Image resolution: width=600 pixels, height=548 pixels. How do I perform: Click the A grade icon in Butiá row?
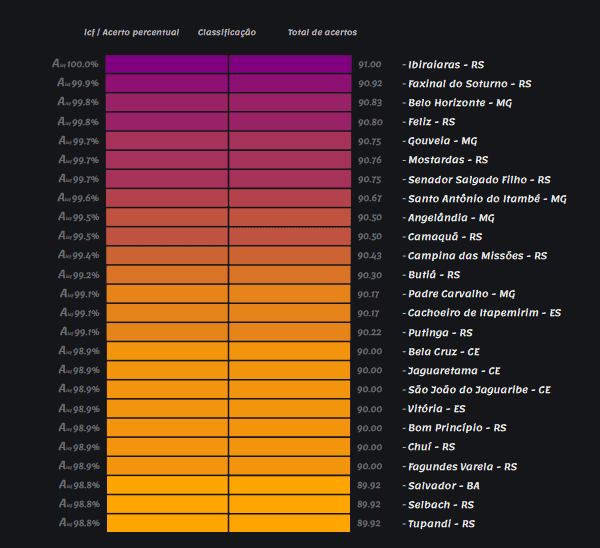coord(63,275)
